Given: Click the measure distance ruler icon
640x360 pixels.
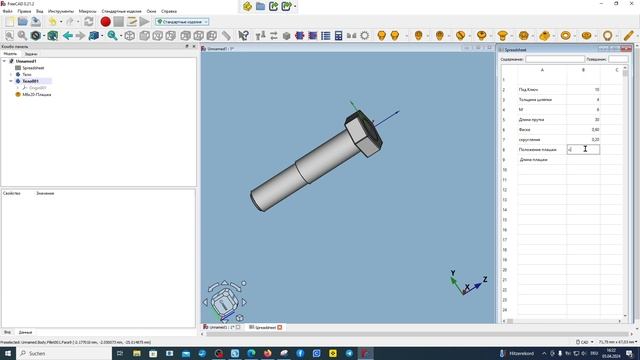Looking at the screenshot, I should (x=226, y=36).
